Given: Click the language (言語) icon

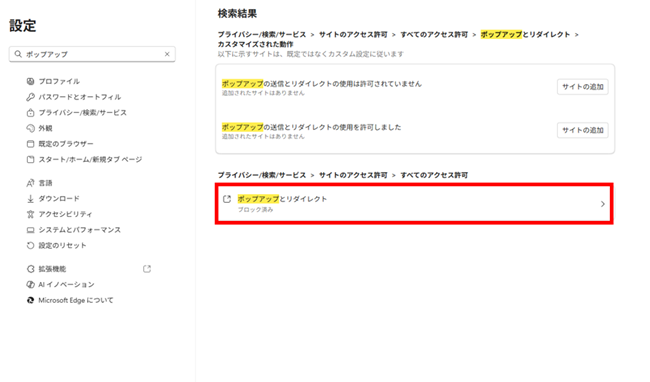Looking at the screenshot, I should 30,183.
